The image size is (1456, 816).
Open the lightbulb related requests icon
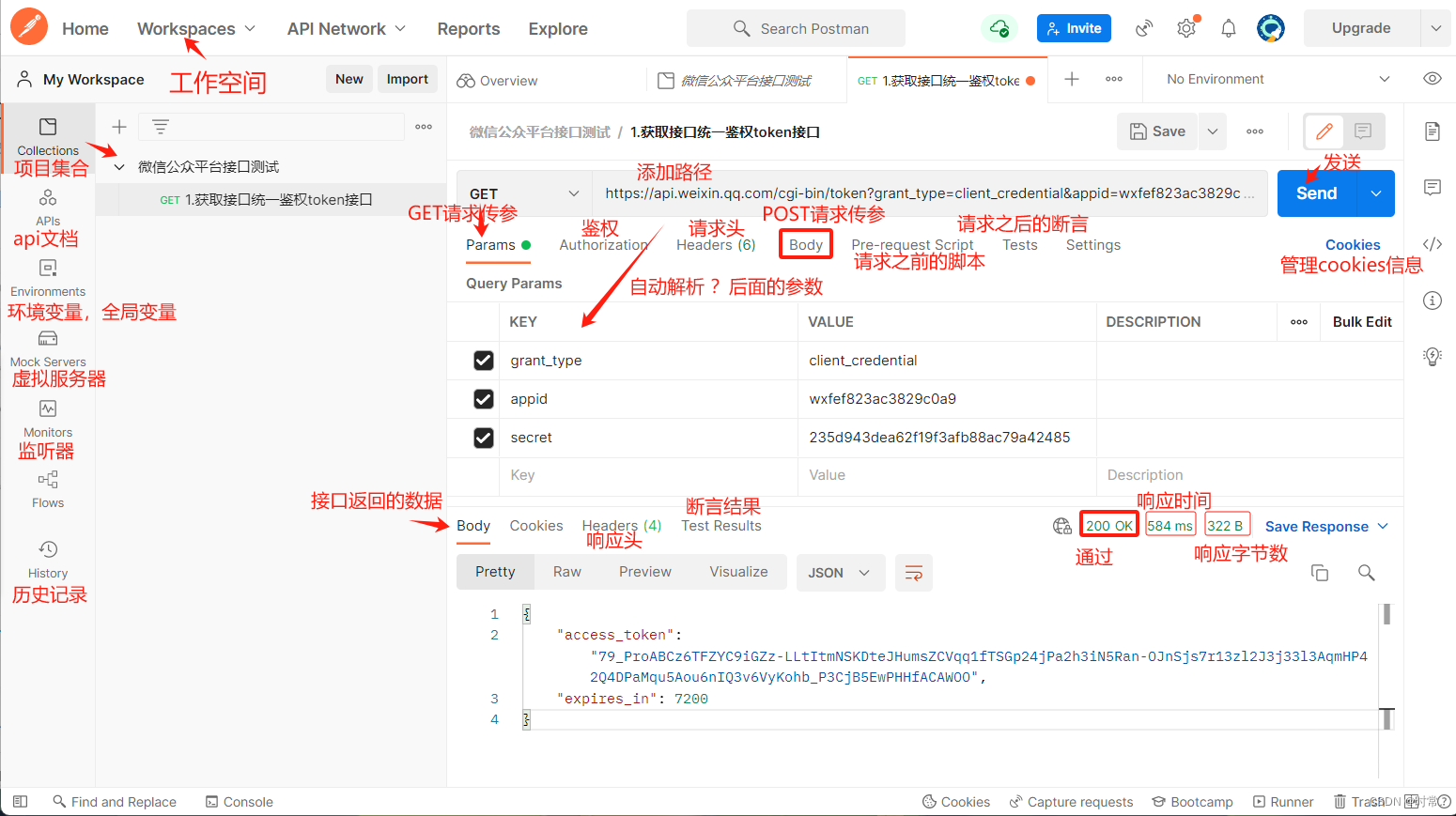click(x=1433, y=356)
